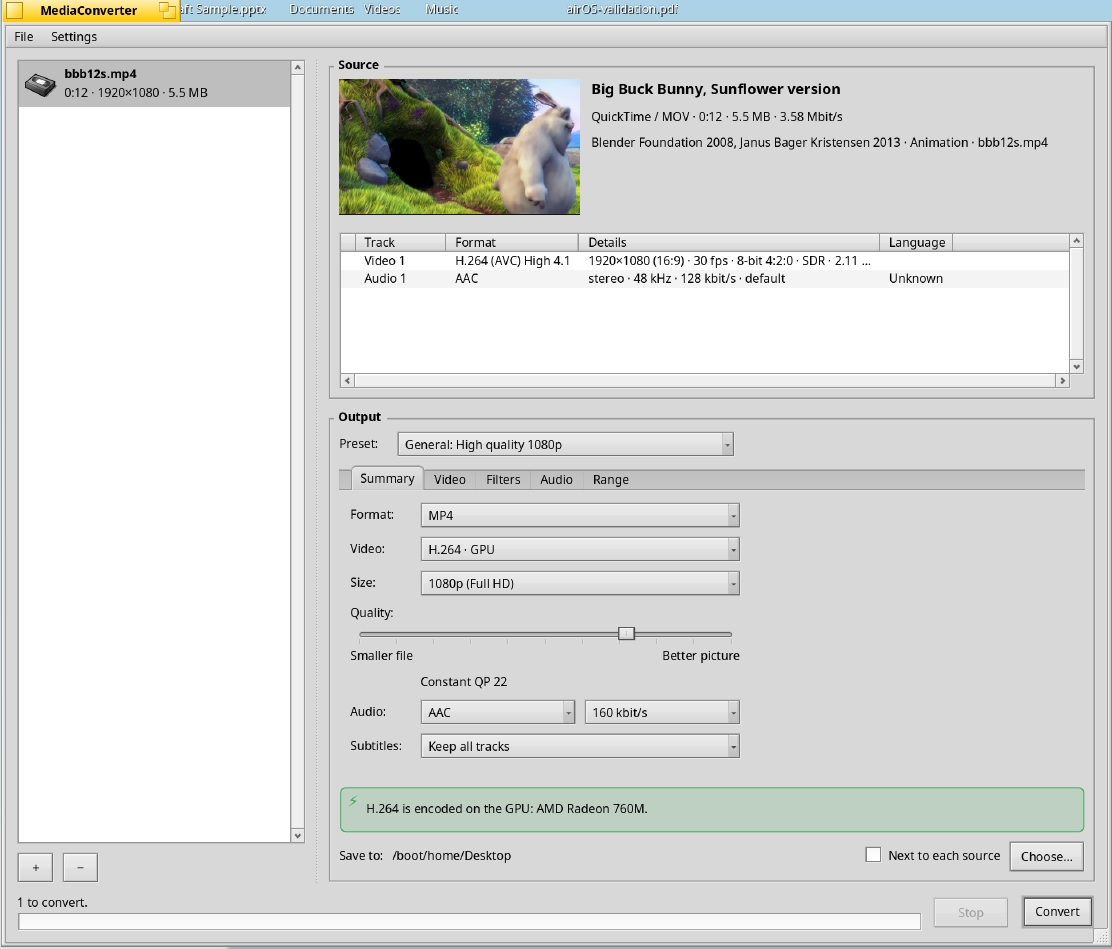Switch to the Range tab
1112x949 pixels.
pos(611,479)
